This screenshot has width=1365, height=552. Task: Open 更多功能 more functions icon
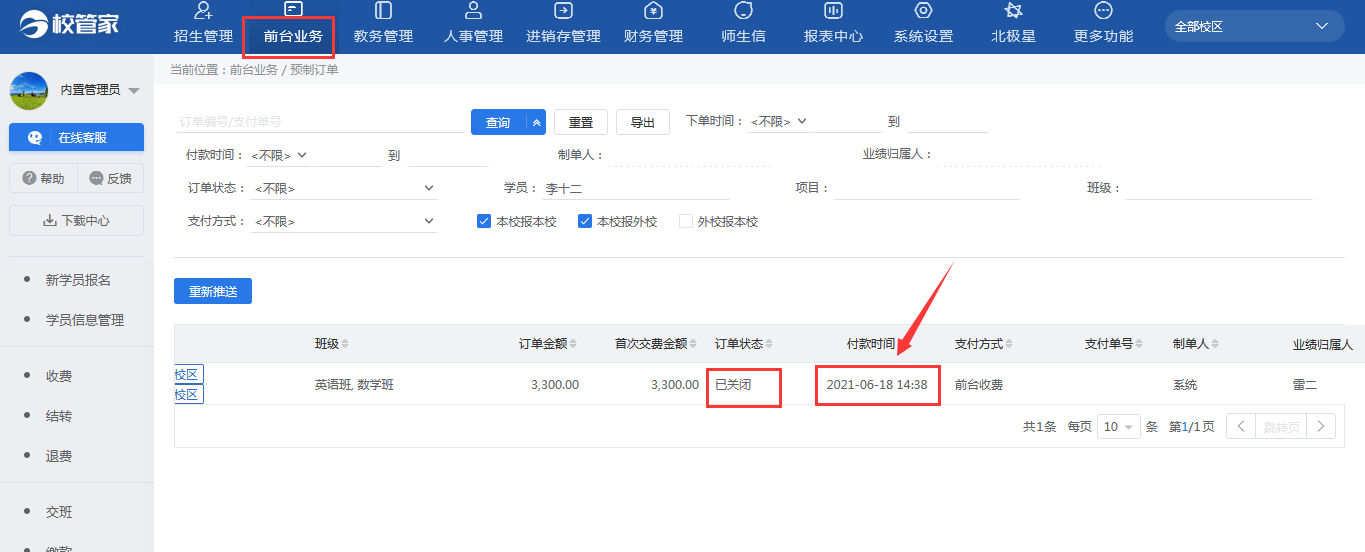1103,11
